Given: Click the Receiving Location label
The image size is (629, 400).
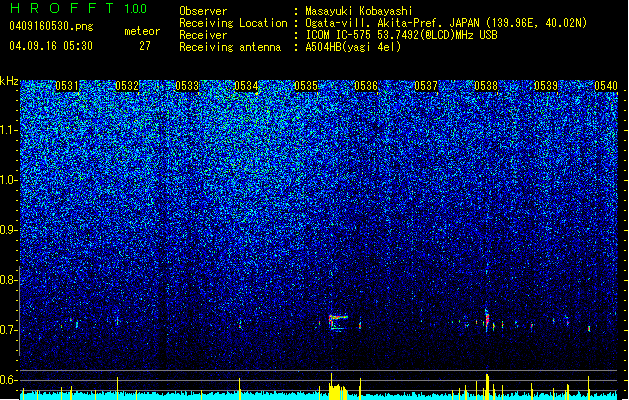Looking at the screenshot, I should (233, 23).
